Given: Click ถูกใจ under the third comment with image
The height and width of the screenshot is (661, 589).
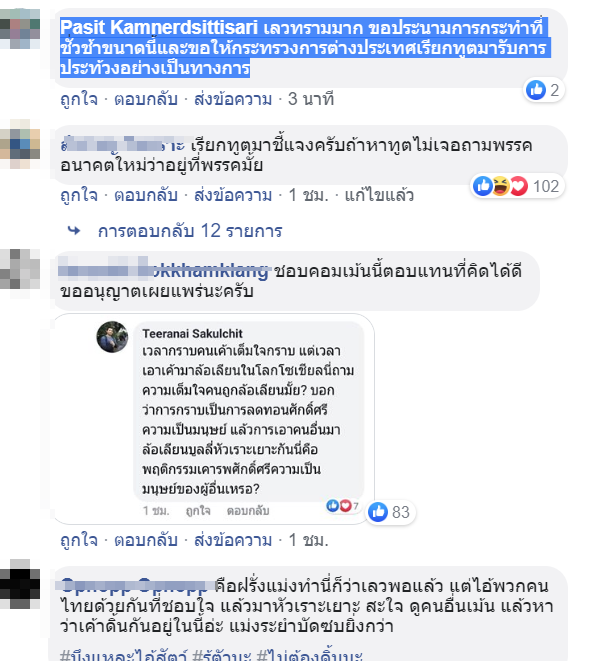Looking at the screenshot, I should click(x=79, y=540).
